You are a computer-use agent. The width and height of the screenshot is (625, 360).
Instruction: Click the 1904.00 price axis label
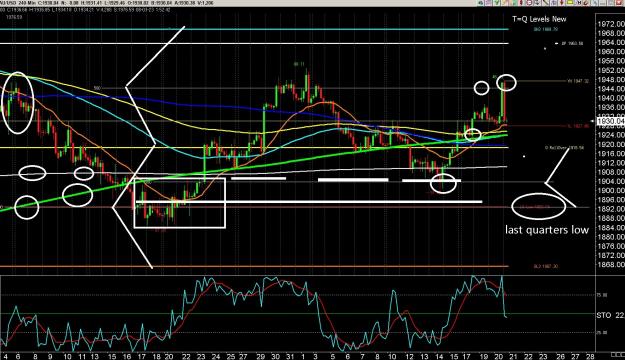click(x=611, y=181)
